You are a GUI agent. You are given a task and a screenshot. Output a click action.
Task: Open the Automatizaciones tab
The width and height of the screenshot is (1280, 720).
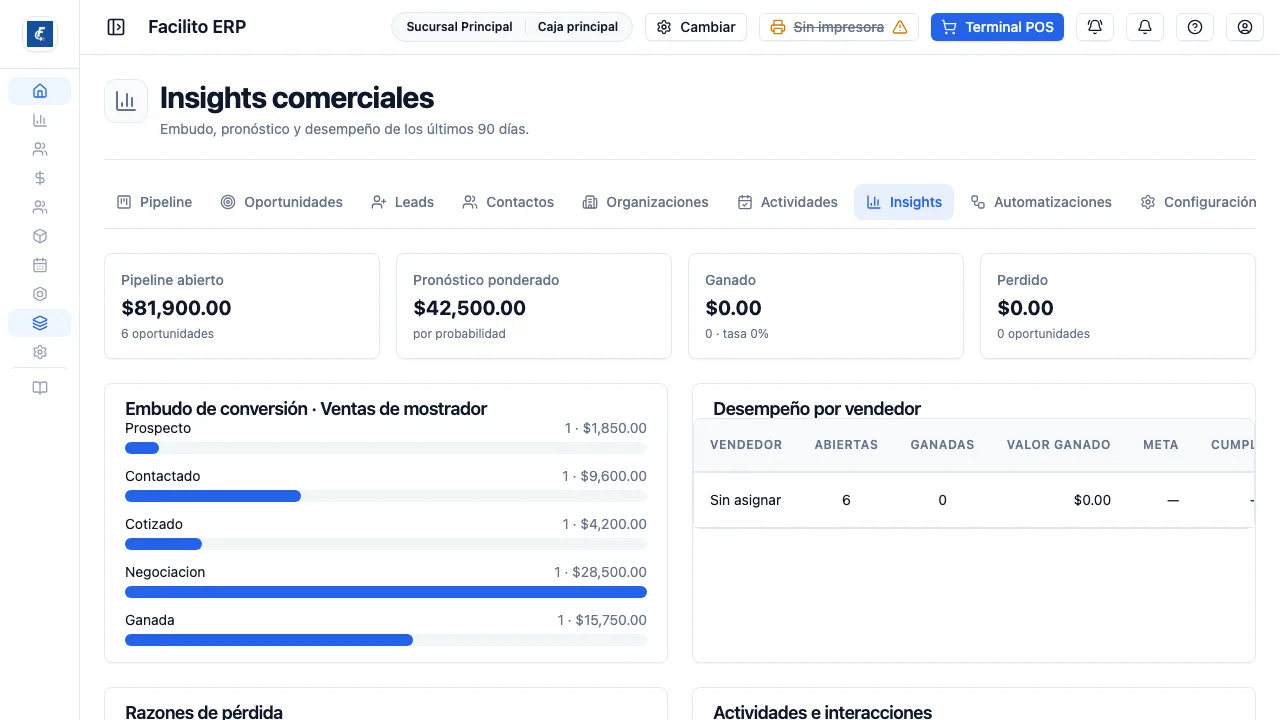click(x=1041, y=202)
